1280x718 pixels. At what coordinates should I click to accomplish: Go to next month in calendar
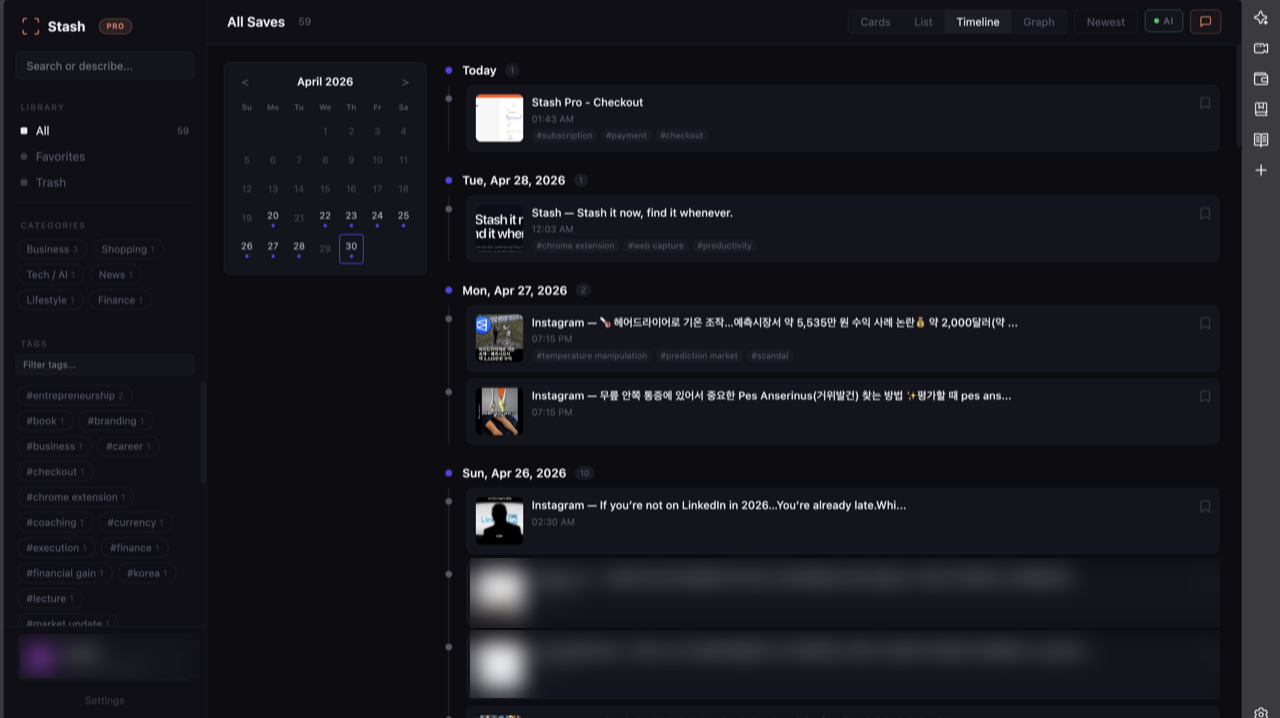pyautogui.click(x=405, y=82)
